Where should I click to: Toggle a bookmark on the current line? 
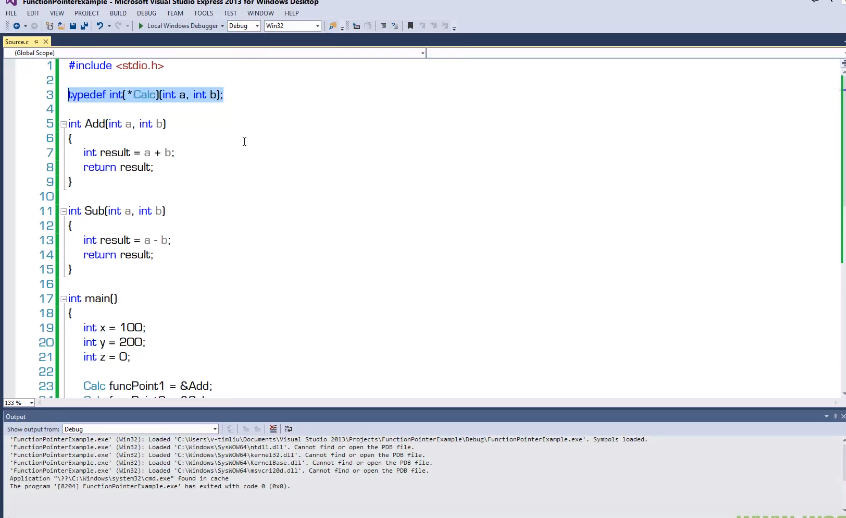[x=410, y=26]
